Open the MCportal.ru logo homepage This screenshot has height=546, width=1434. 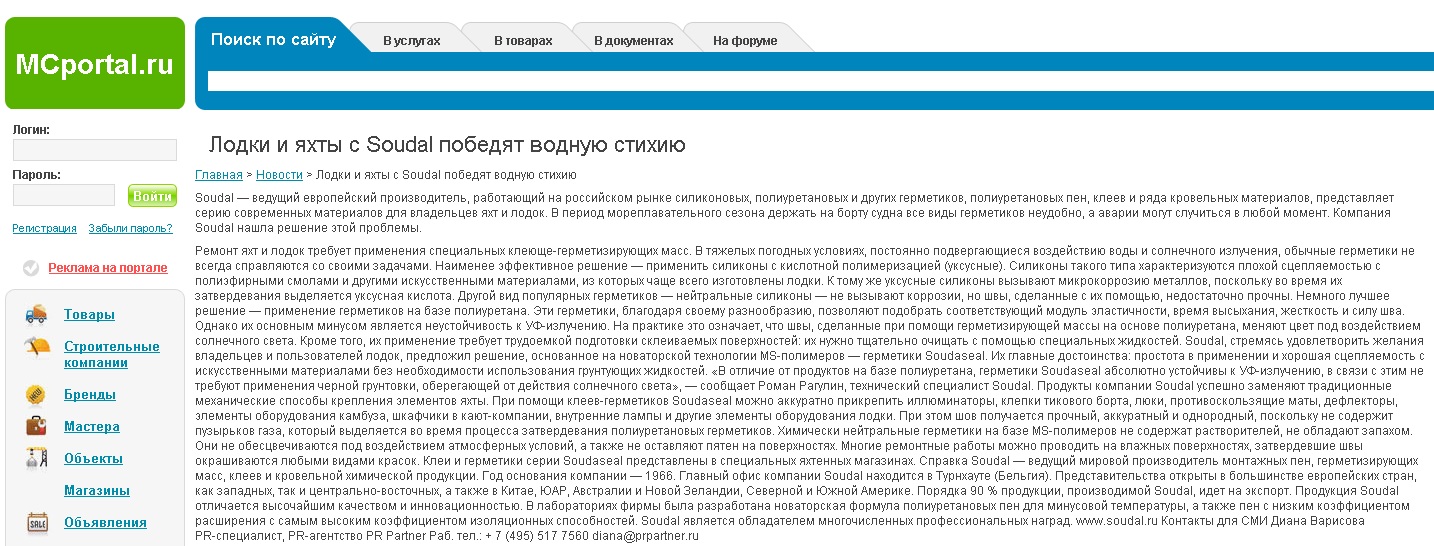(95, 63)
